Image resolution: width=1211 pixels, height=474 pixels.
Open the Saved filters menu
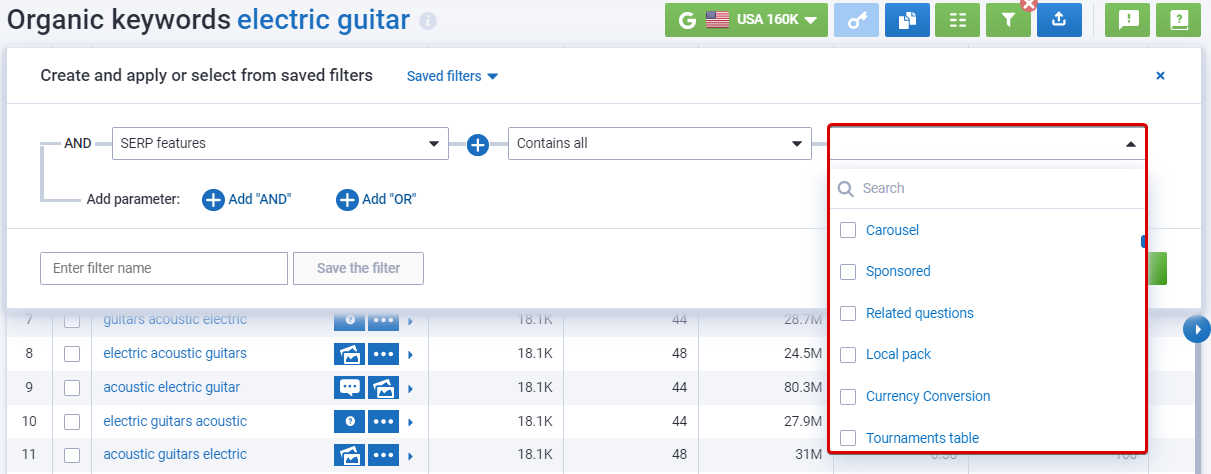point(452,76)
